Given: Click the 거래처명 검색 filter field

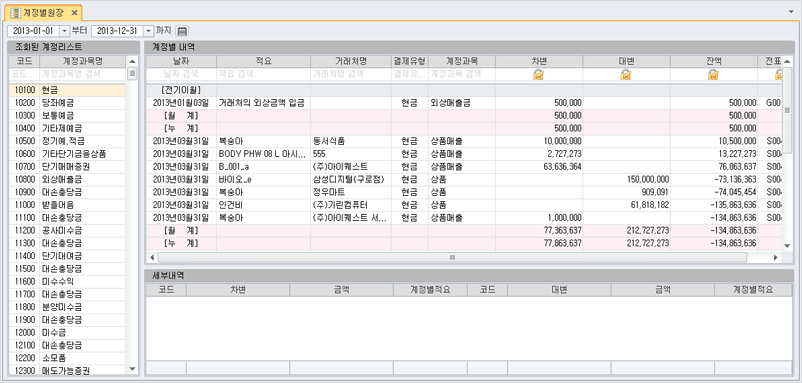Looking at the screenshot, I should (350, 74).
